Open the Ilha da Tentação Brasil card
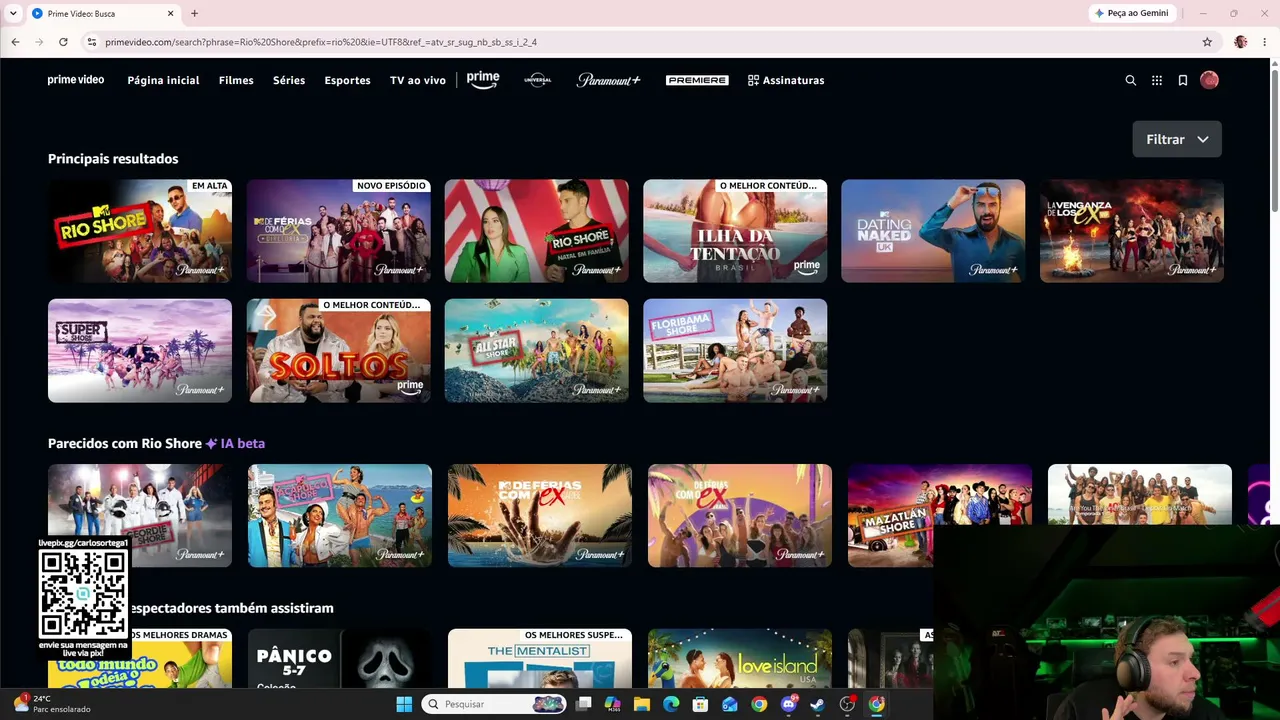Image resolution: width=1280 pixels, height=720 pixels. 735,231
